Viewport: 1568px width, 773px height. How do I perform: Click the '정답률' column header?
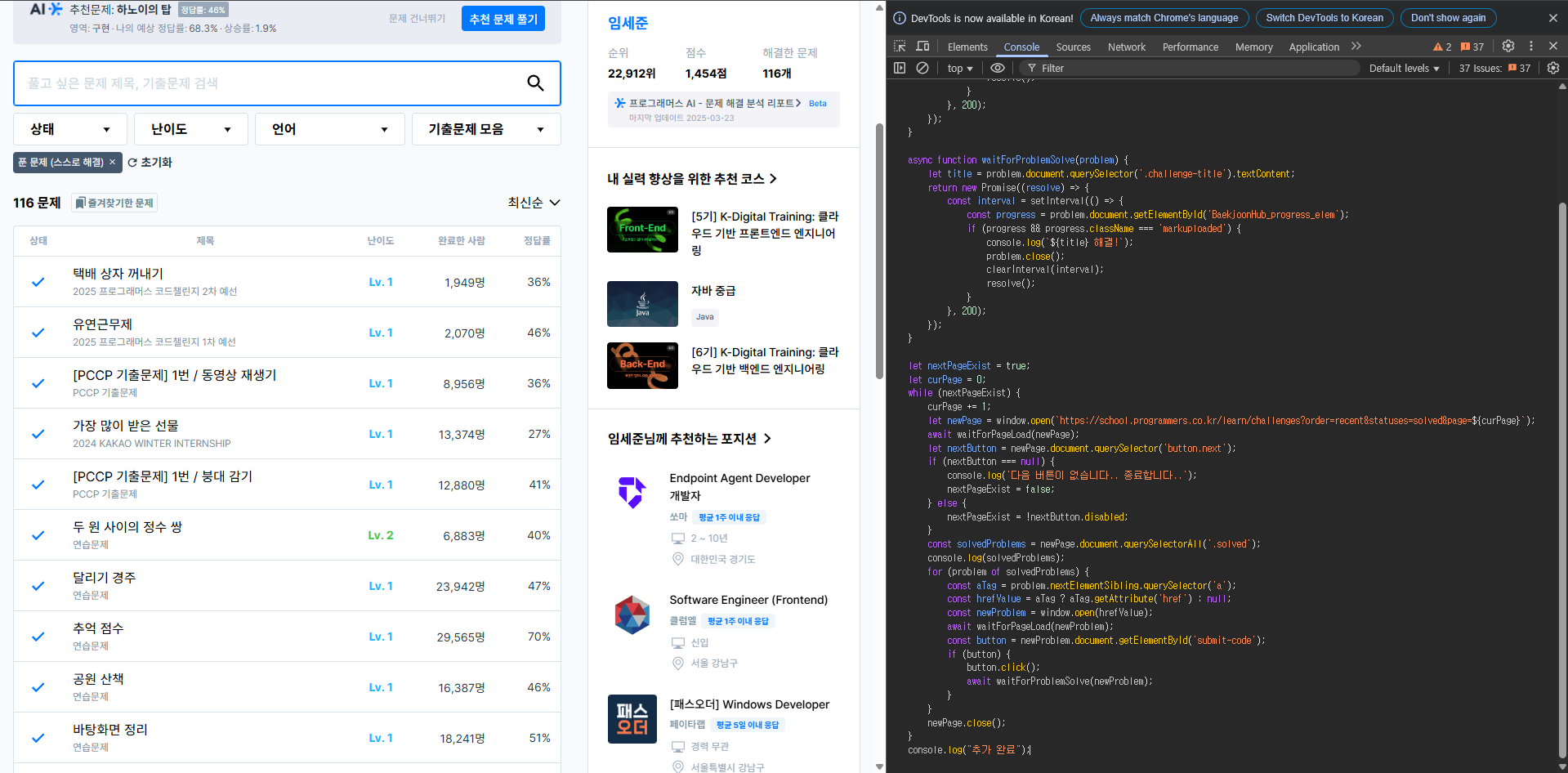[x=537, y=241]
